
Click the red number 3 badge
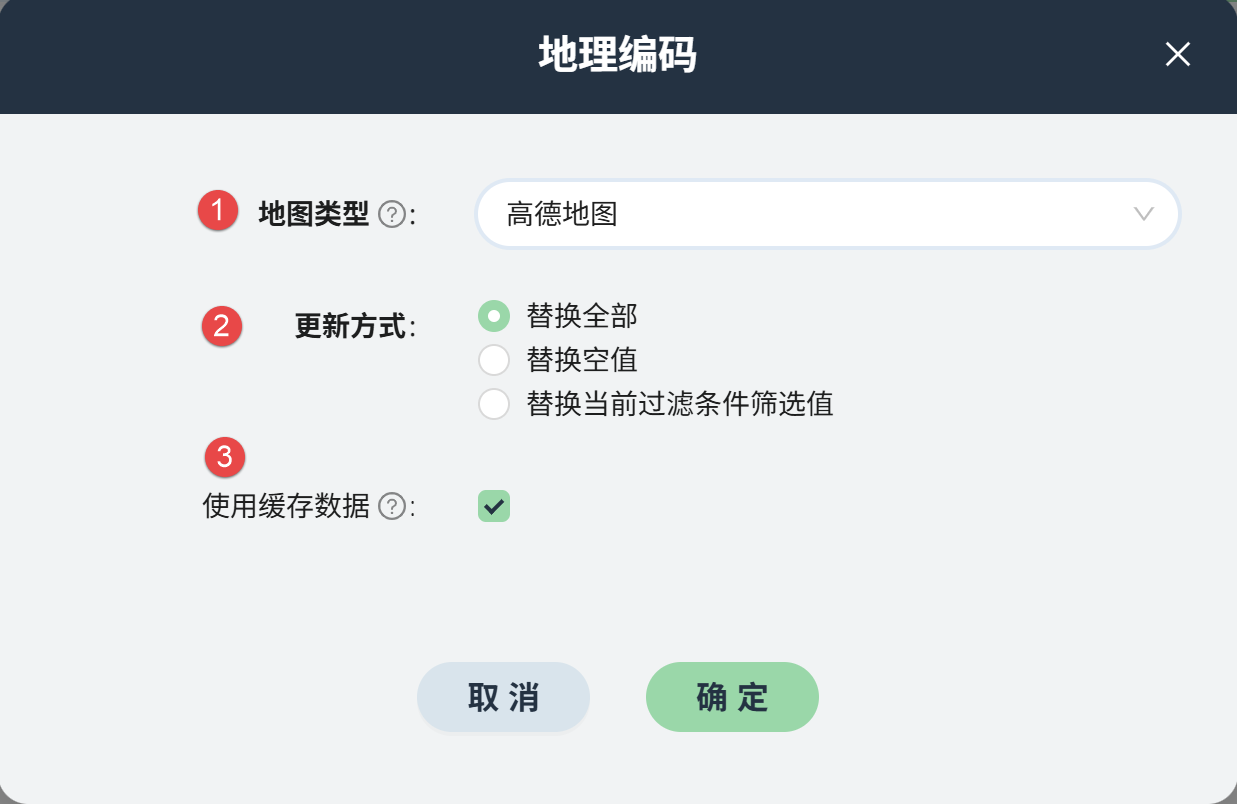click(225, 457)
